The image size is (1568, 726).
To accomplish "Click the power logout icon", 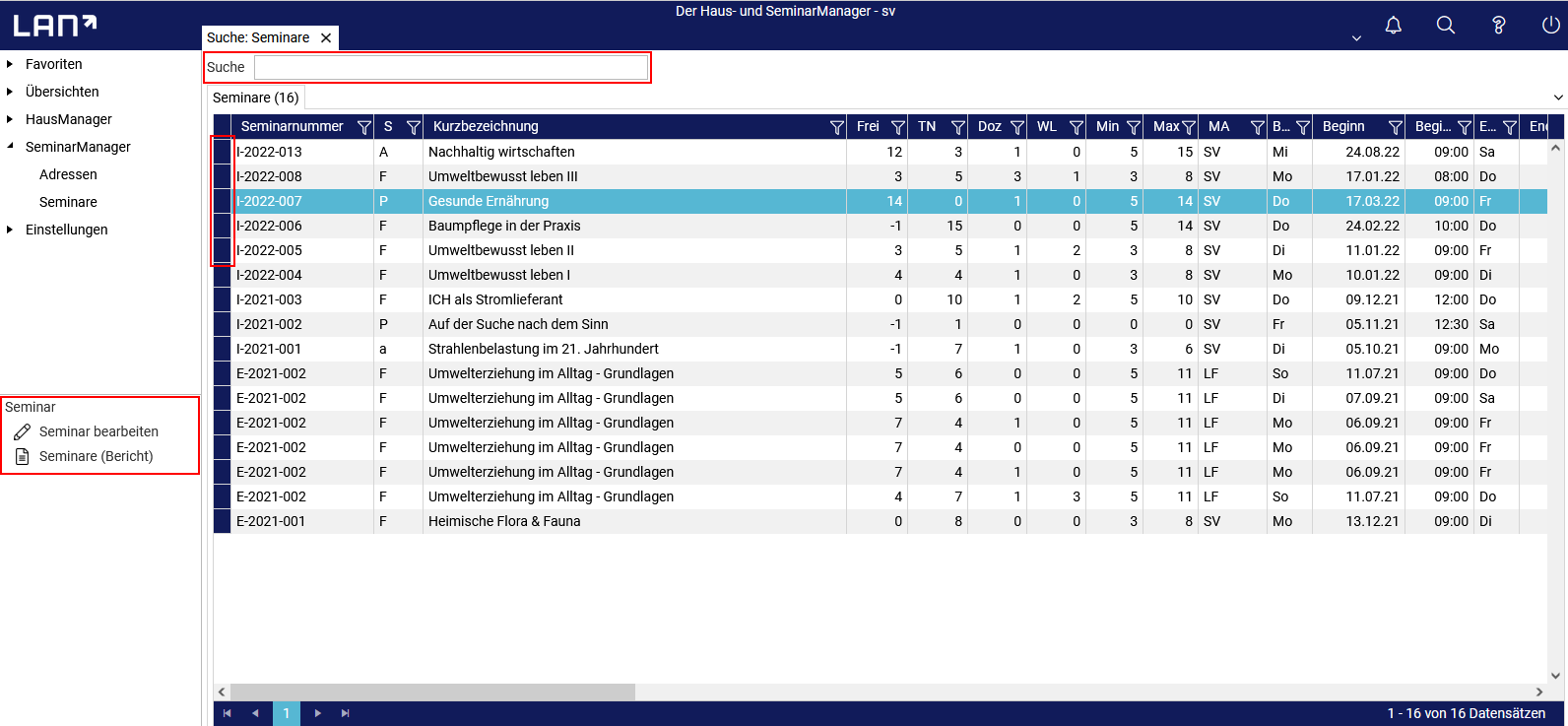I will 1550,26.
